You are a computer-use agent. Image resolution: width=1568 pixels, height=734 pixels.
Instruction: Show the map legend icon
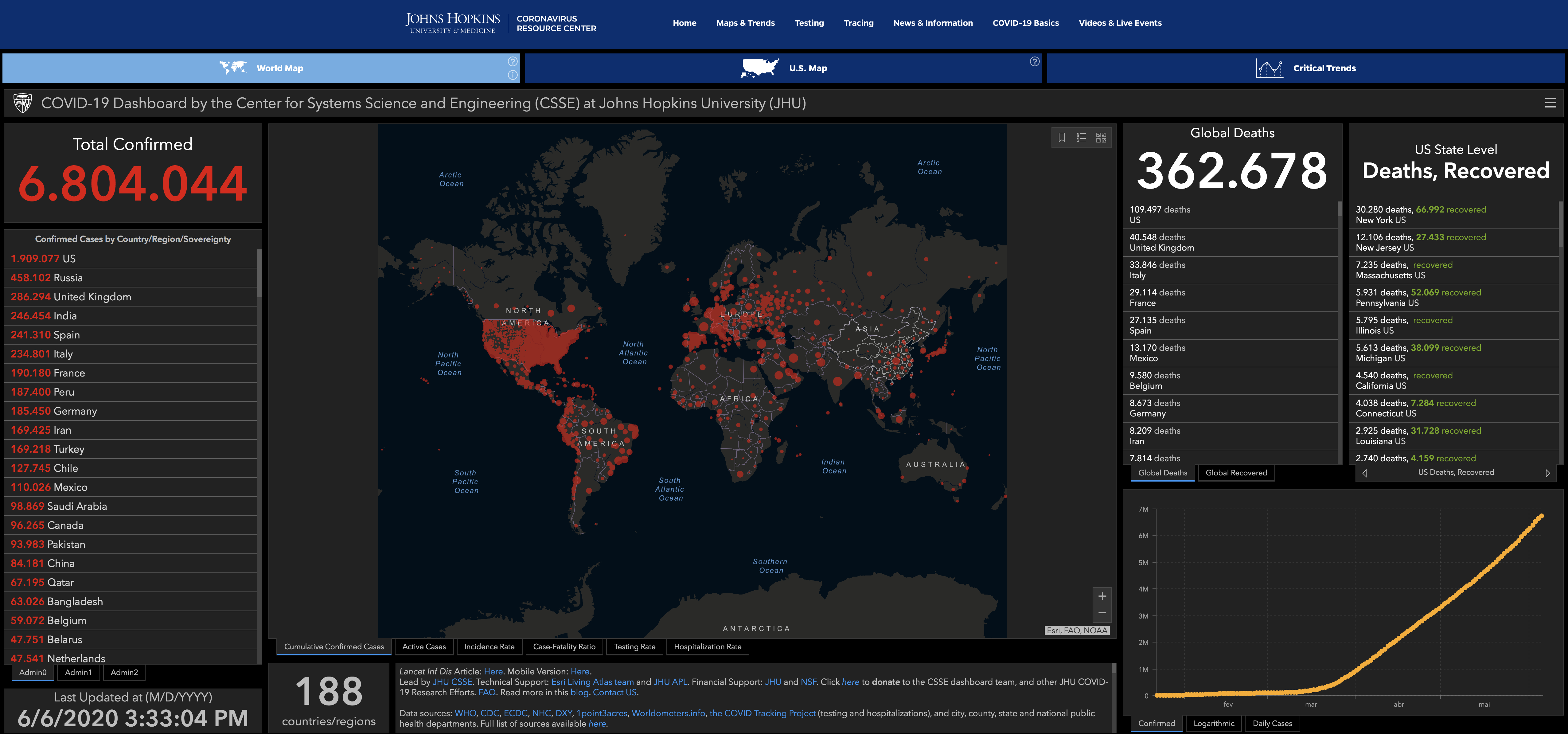coord(1081,138)
